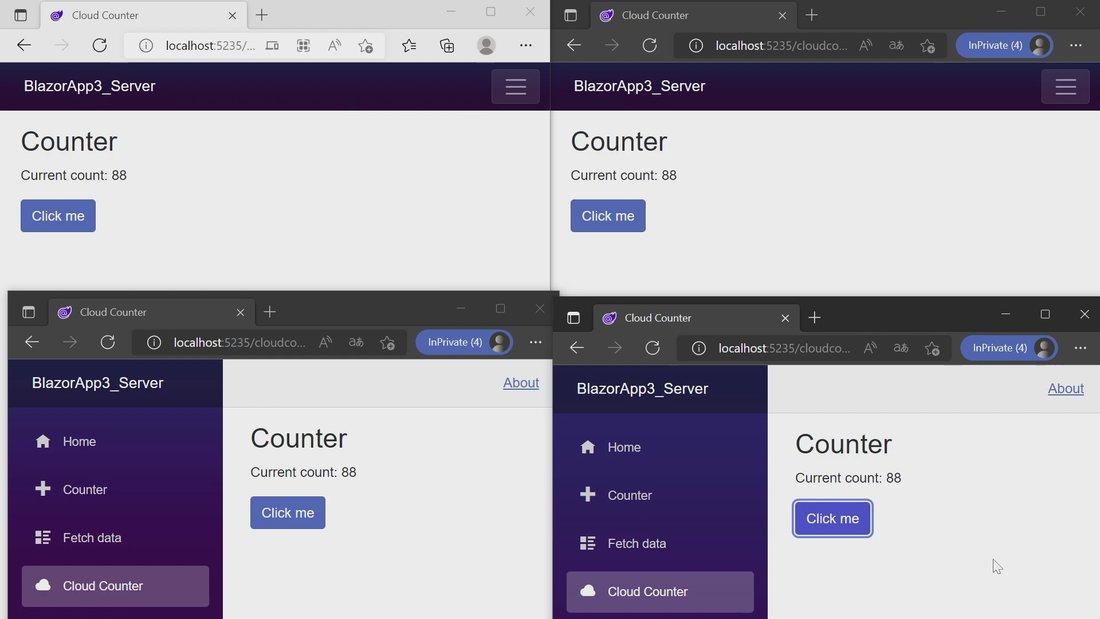Open read aloud in top-left window address bar
This screenshot has height=619, width=1100.
pyautogui.click(x=335, y=46)
